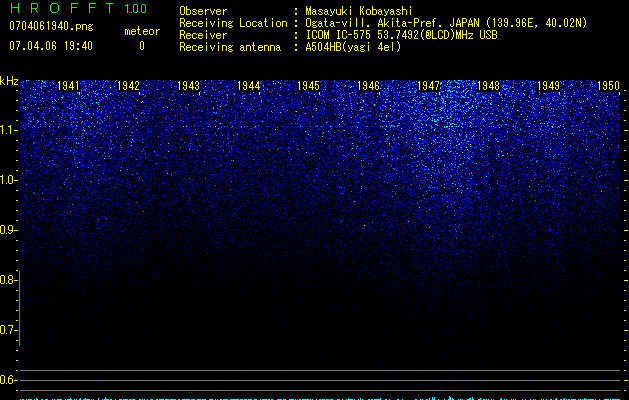Click the meteor label
Screen dimensions: 629x400
pyautogui.click(x=142, y=31)
